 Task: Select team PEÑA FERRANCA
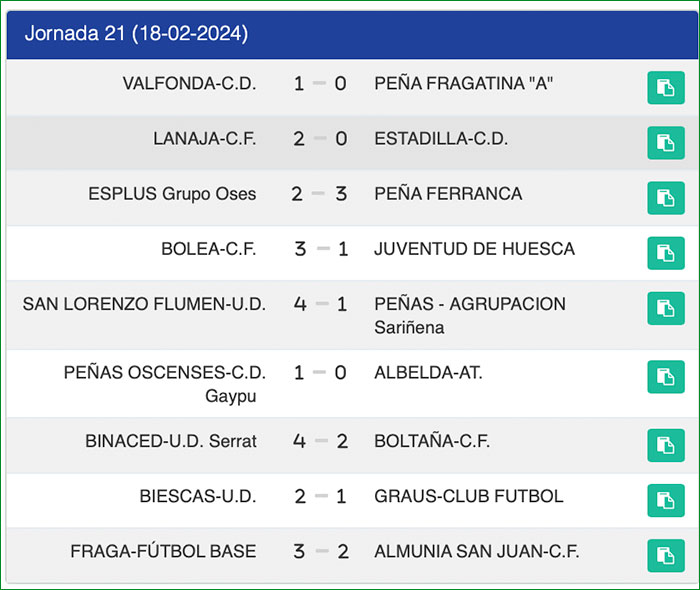[448, 194]
